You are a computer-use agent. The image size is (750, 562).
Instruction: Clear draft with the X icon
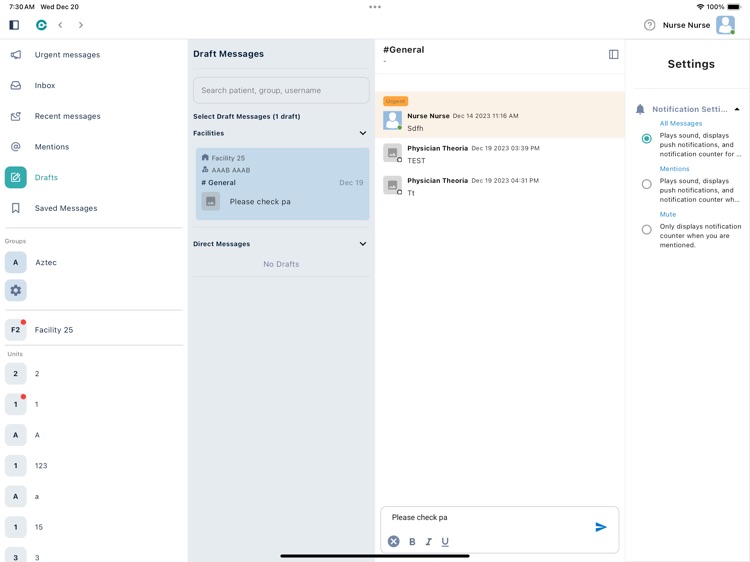394,541
